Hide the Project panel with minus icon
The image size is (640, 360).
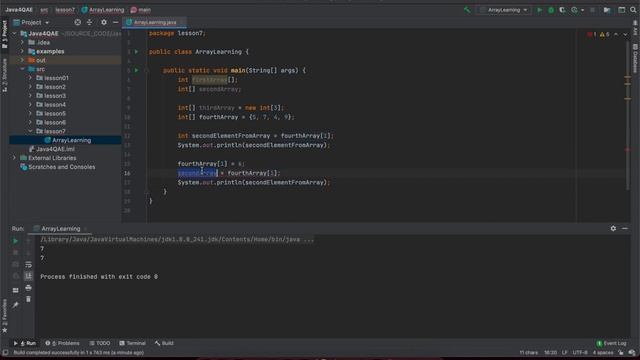point(116,22)
